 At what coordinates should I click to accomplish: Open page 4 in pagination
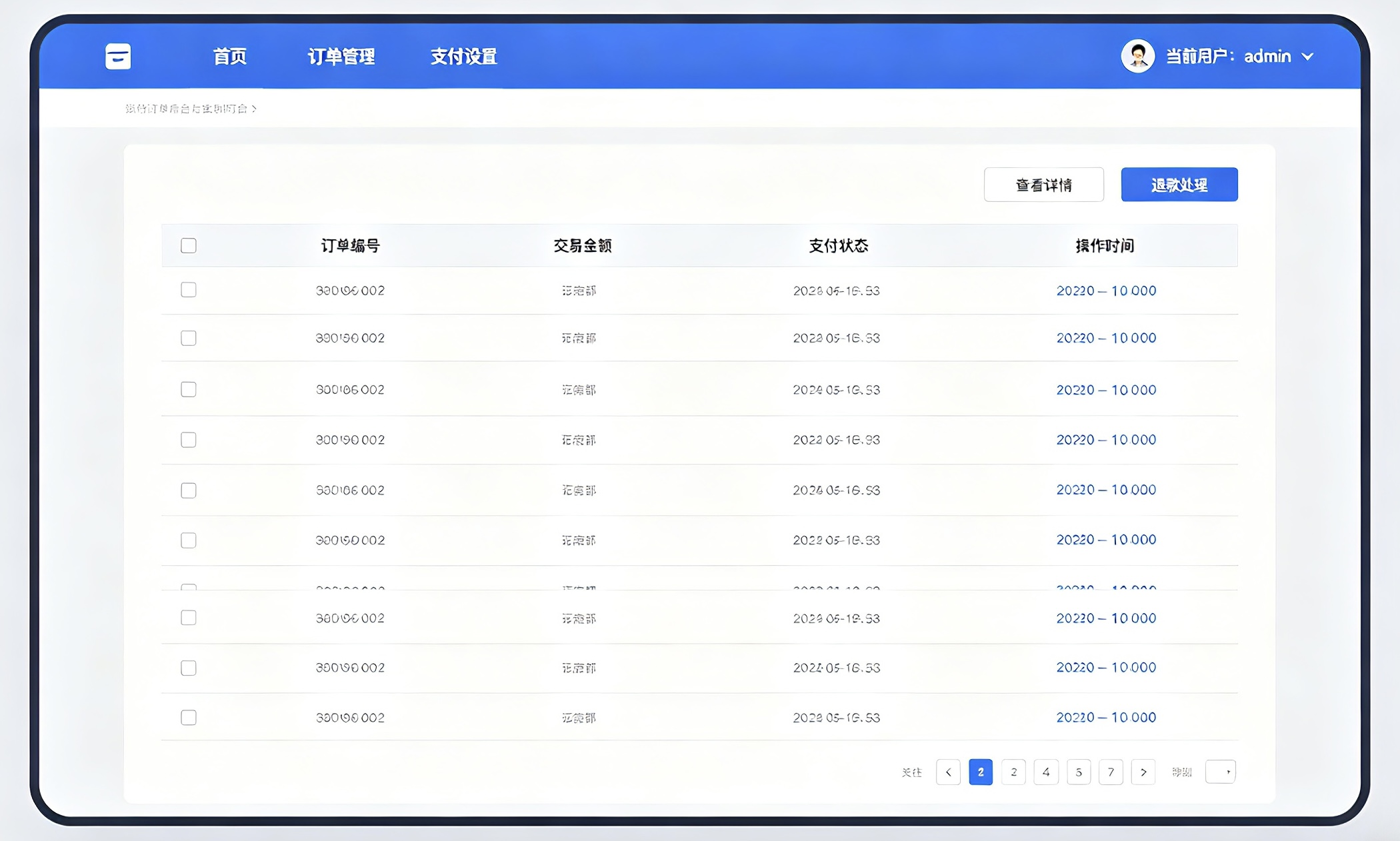(x=1046, y=772)
